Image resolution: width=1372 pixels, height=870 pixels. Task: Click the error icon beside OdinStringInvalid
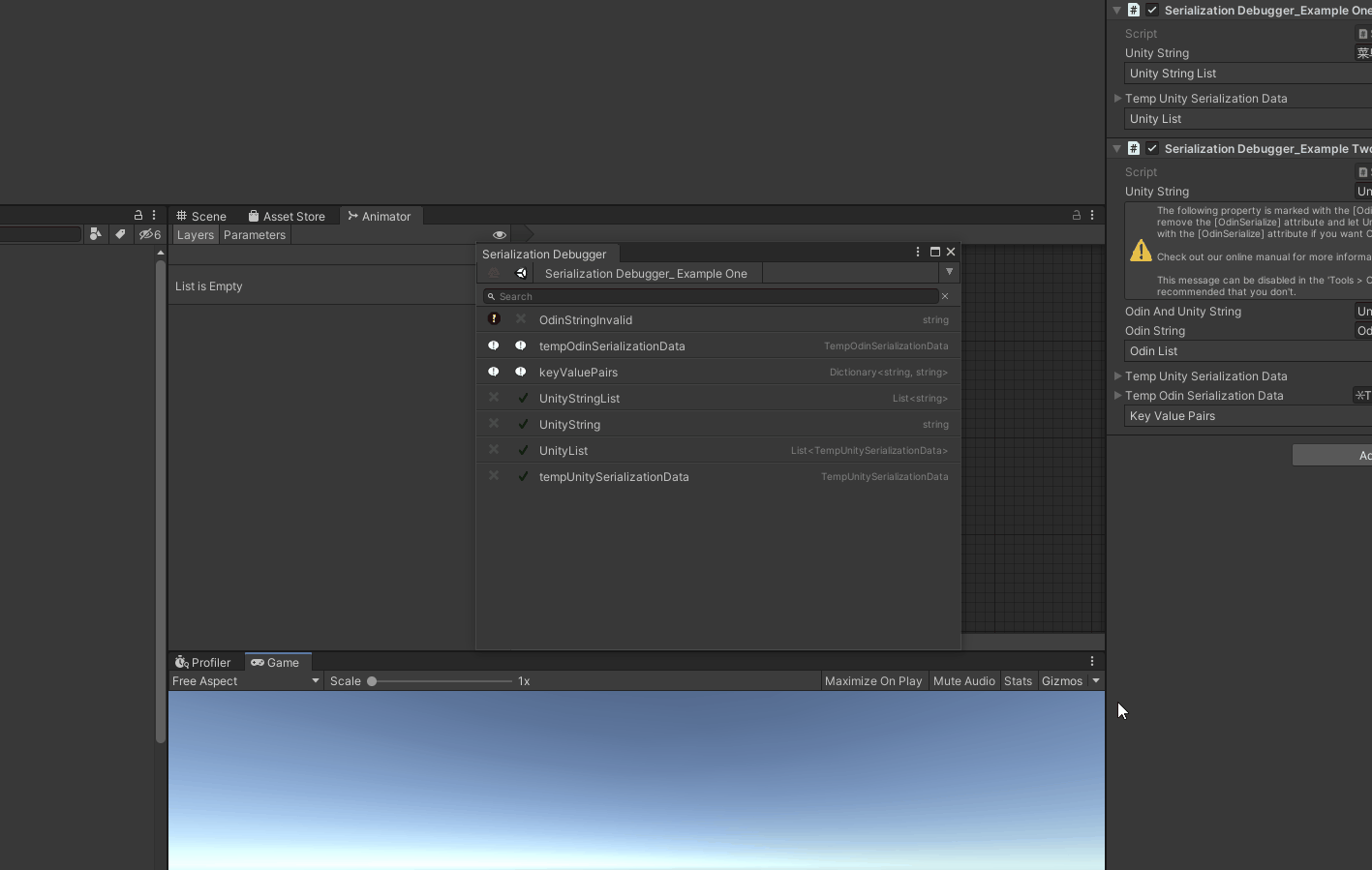click(494, 319)
